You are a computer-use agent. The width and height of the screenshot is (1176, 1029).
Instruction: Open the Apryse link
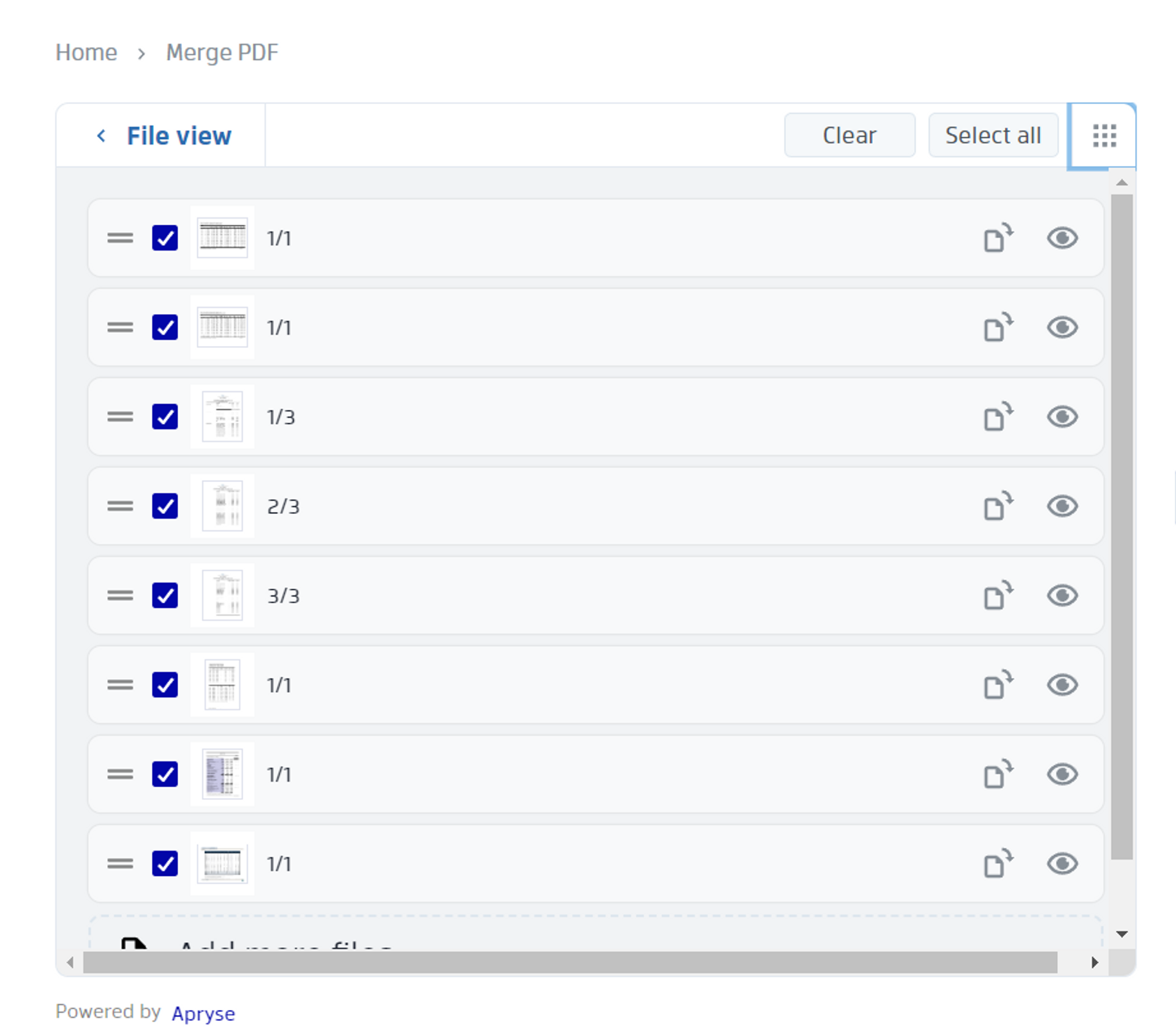tap(203, 1013)
